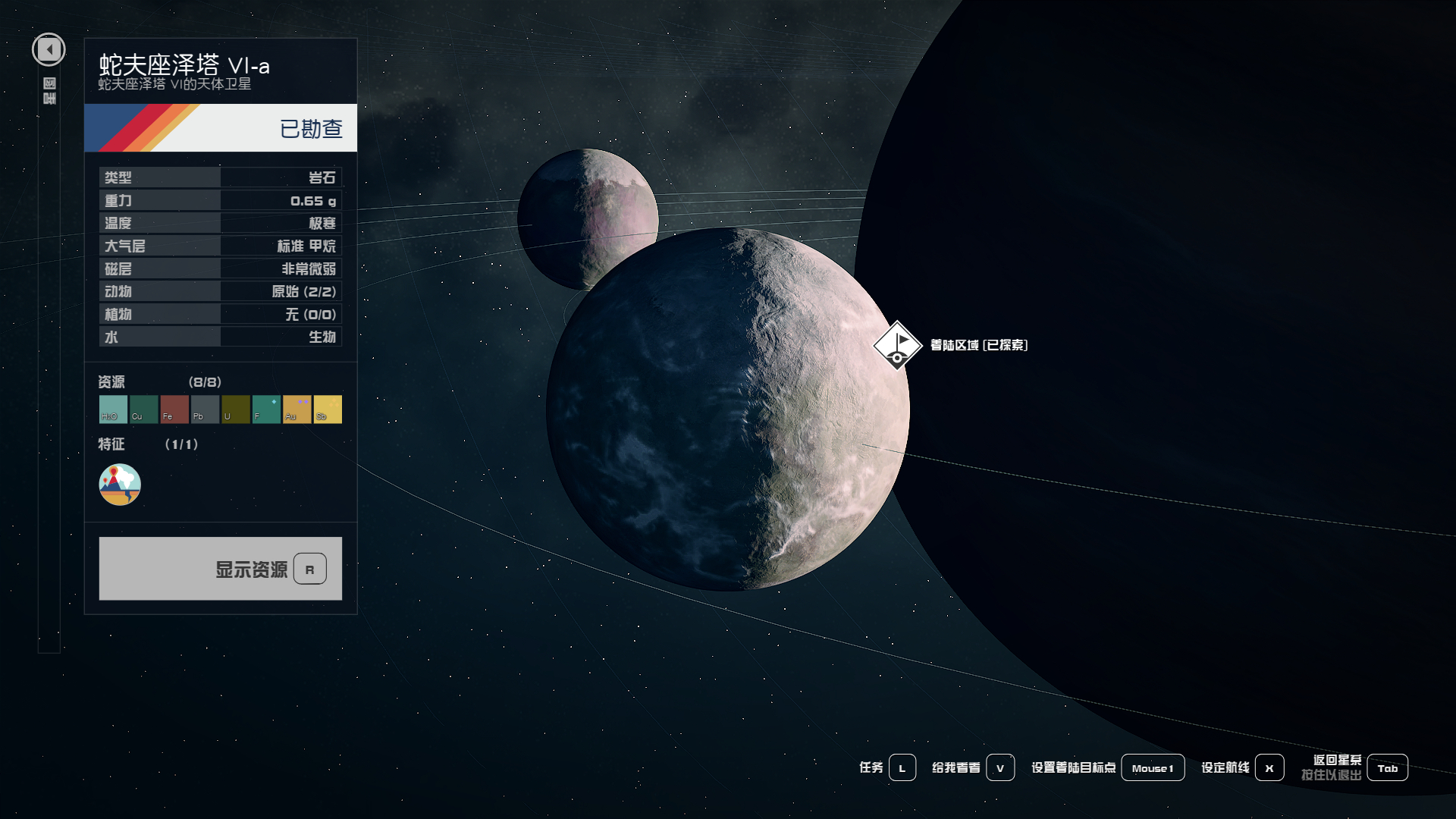Click Tab key to return to system
1456x819 pixels.
point(1388,768)
